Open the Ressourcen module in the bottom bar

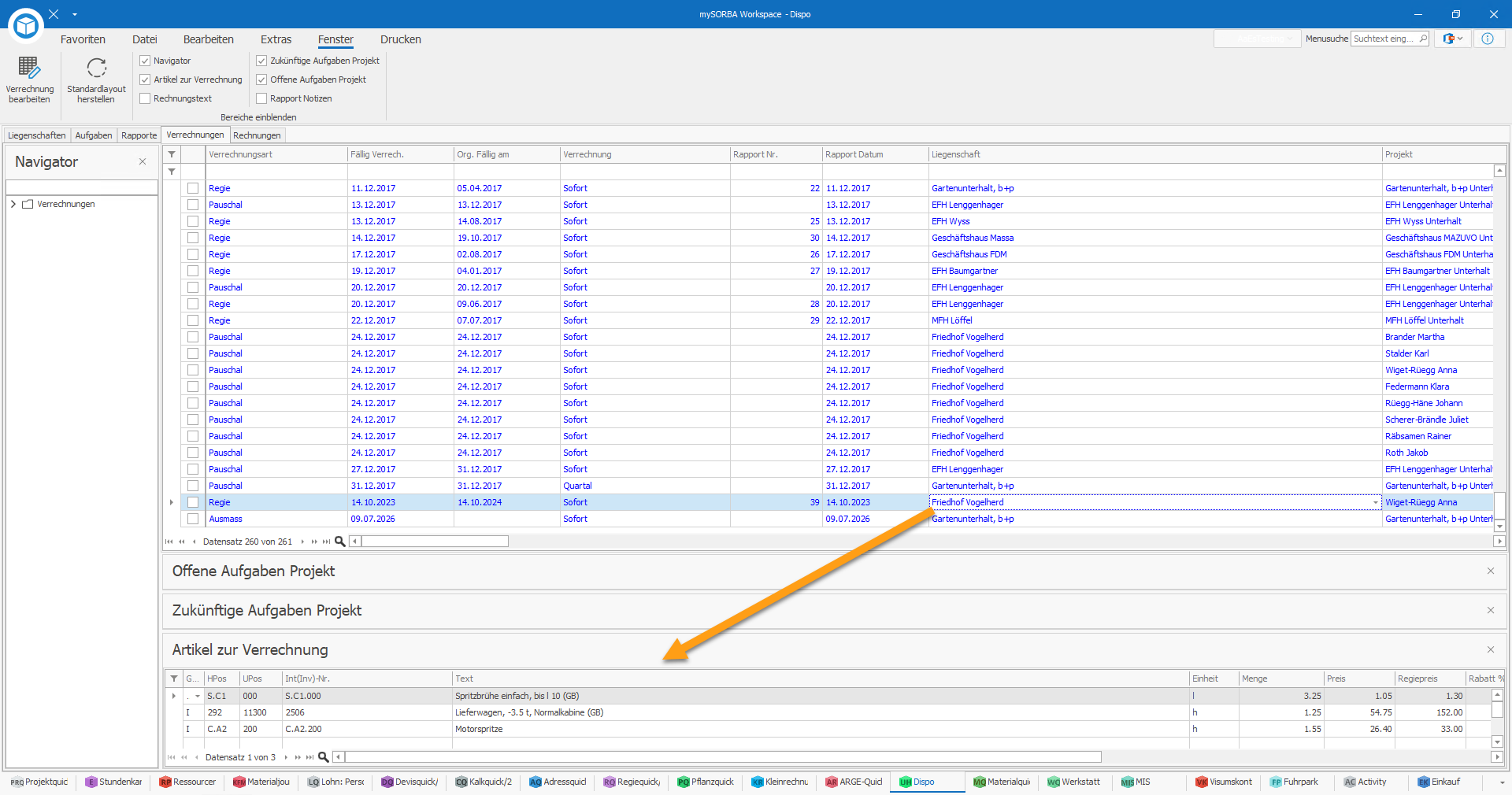187,782
